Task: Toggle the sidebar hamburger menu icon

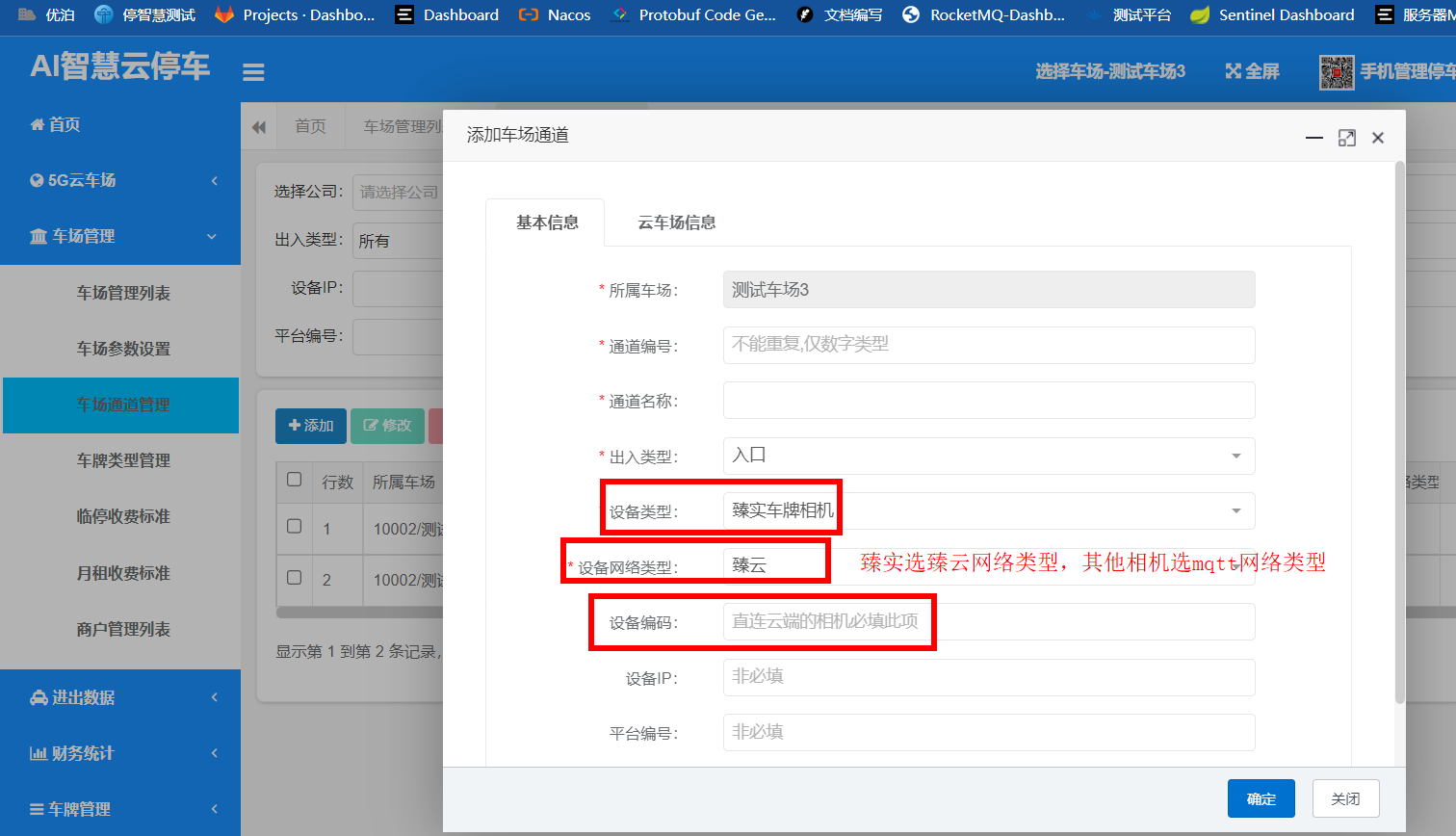Action: [253, 72]
